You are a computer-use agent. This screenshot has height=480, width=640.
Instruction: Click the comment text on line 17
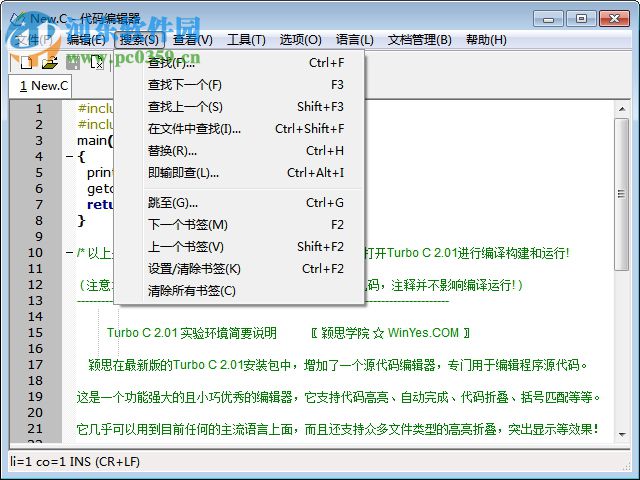coord(338,365)
